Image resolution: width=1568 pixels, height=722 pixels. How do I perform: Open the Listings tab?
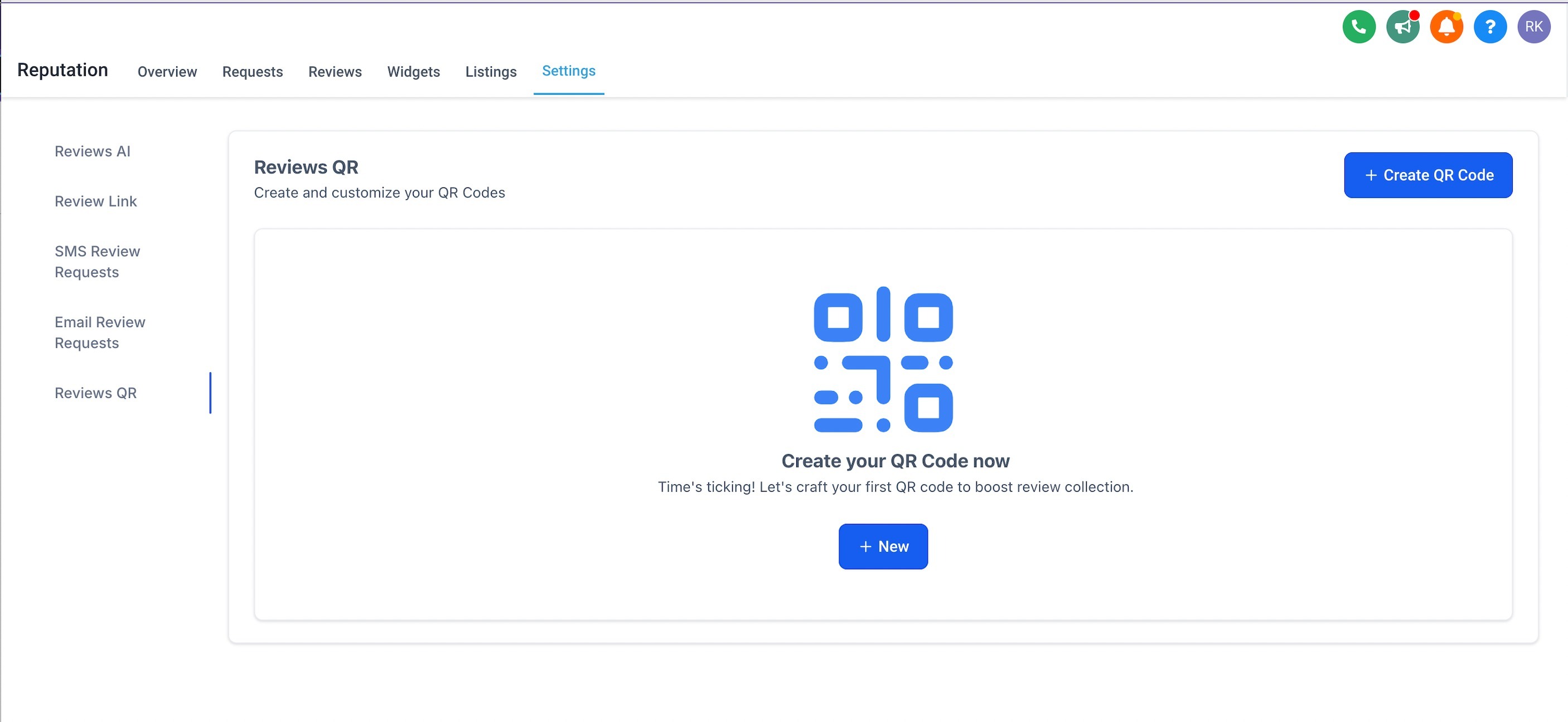(491, 72)
